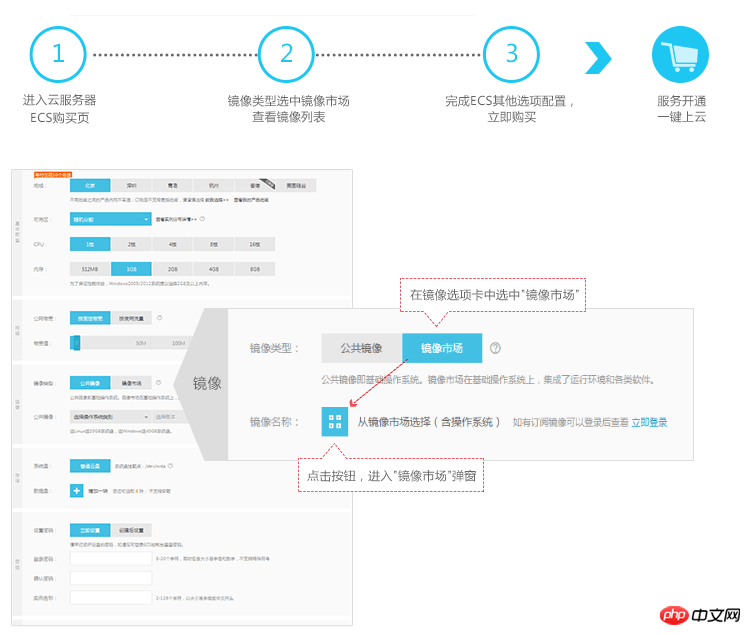Select the 1GB memory option

pos(131,269)
